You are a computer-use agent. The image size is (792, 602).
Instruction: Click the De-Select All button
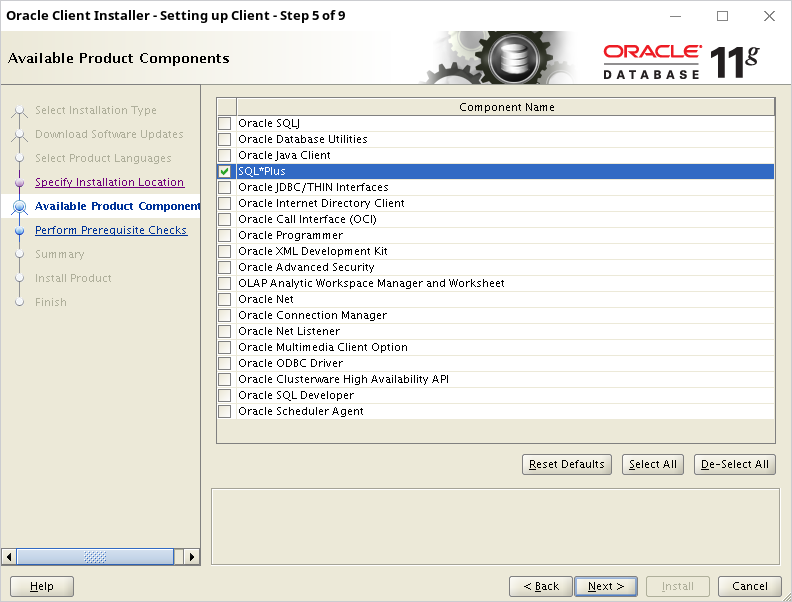pos(734,465)
